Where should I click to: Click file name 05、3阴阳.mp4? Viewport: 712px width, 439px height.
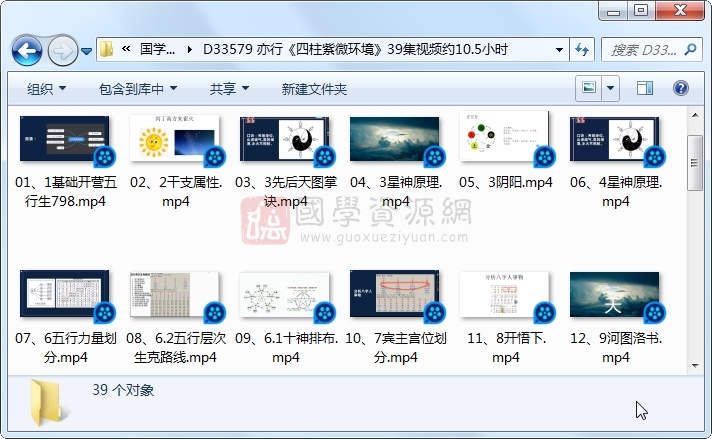(506, 183)
